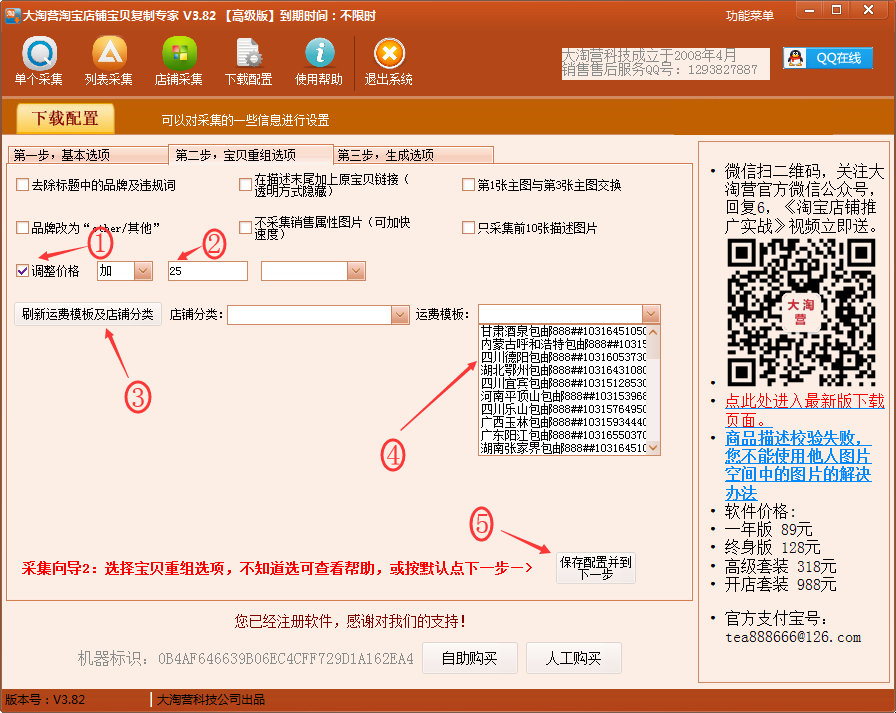896x713 pixels.
Task: Click the freight list scrollbar up arrow
Action: 653,331
